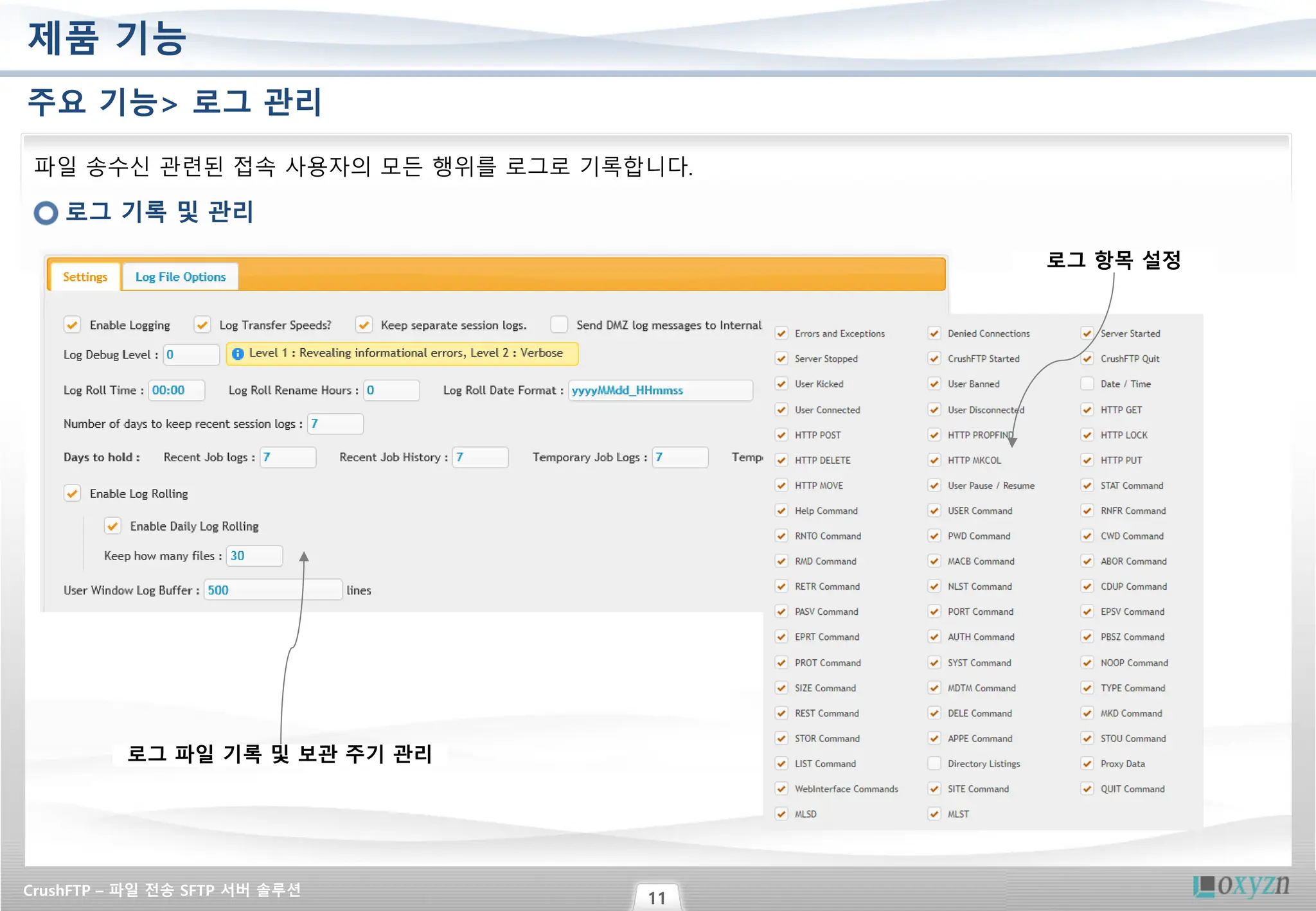Screen dimensions: 1316x911
Task: Toggle the RETR Command checkbox
Action: [x=781, y=586]
